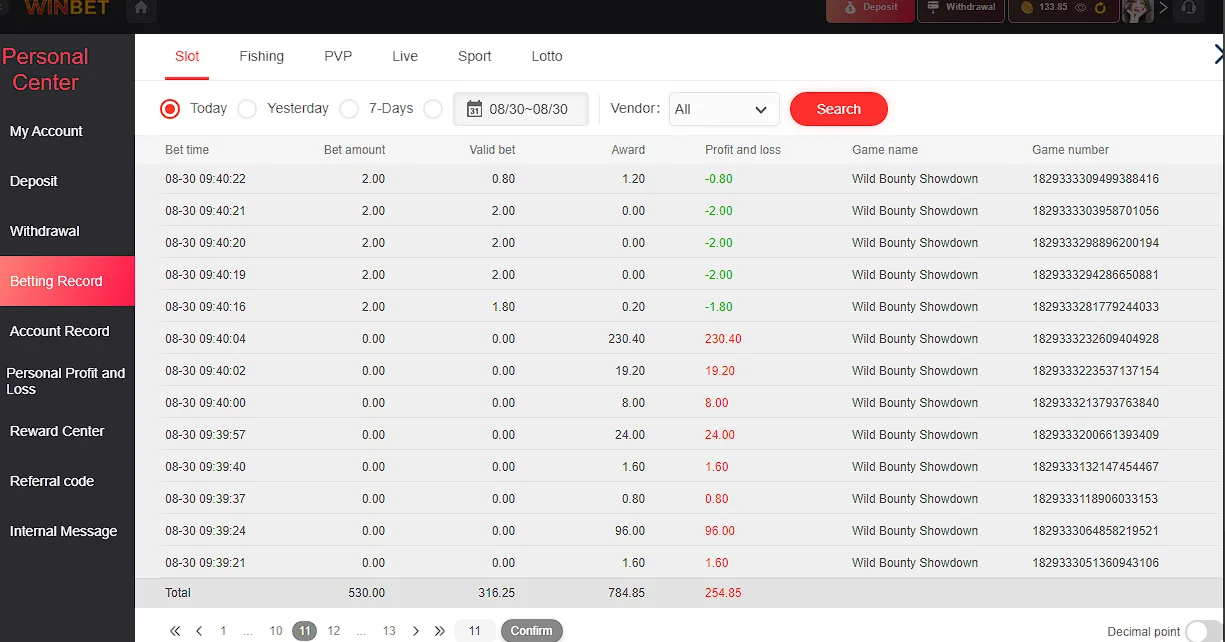The height and width of the screenshot is (642, 1225).
Task: Select the Yesterday radio button
Action: pyautogui.click(x=247, y=109)
